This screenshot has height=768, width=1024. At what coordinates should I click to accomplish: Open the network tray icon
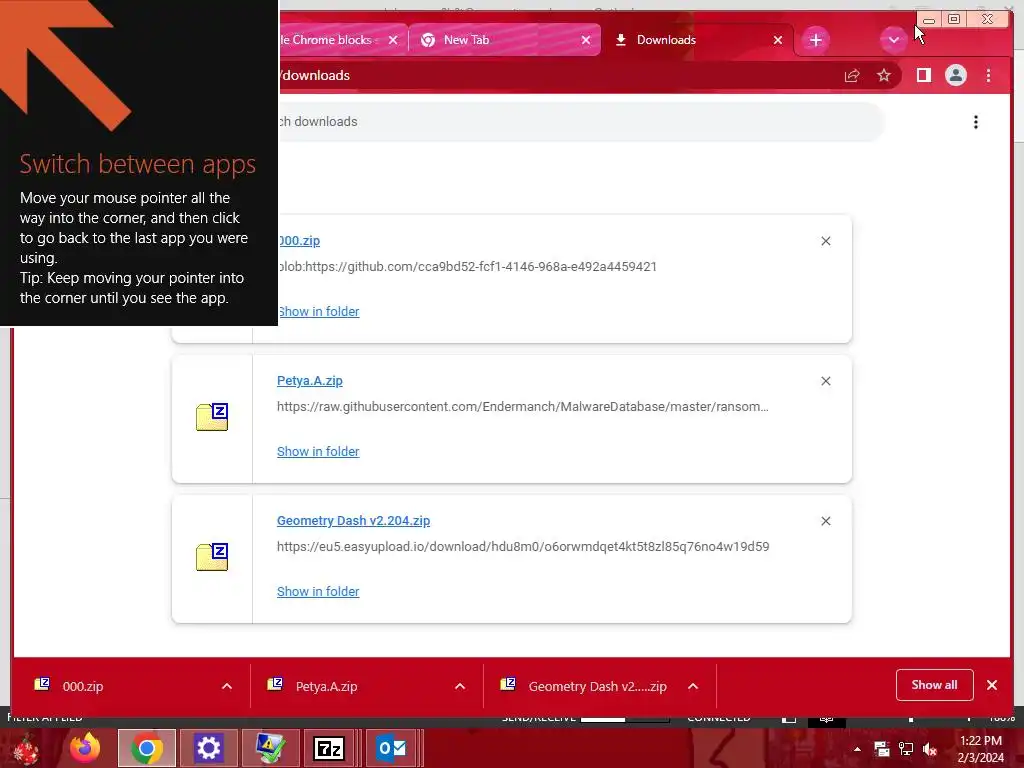(x=906, y=749)
